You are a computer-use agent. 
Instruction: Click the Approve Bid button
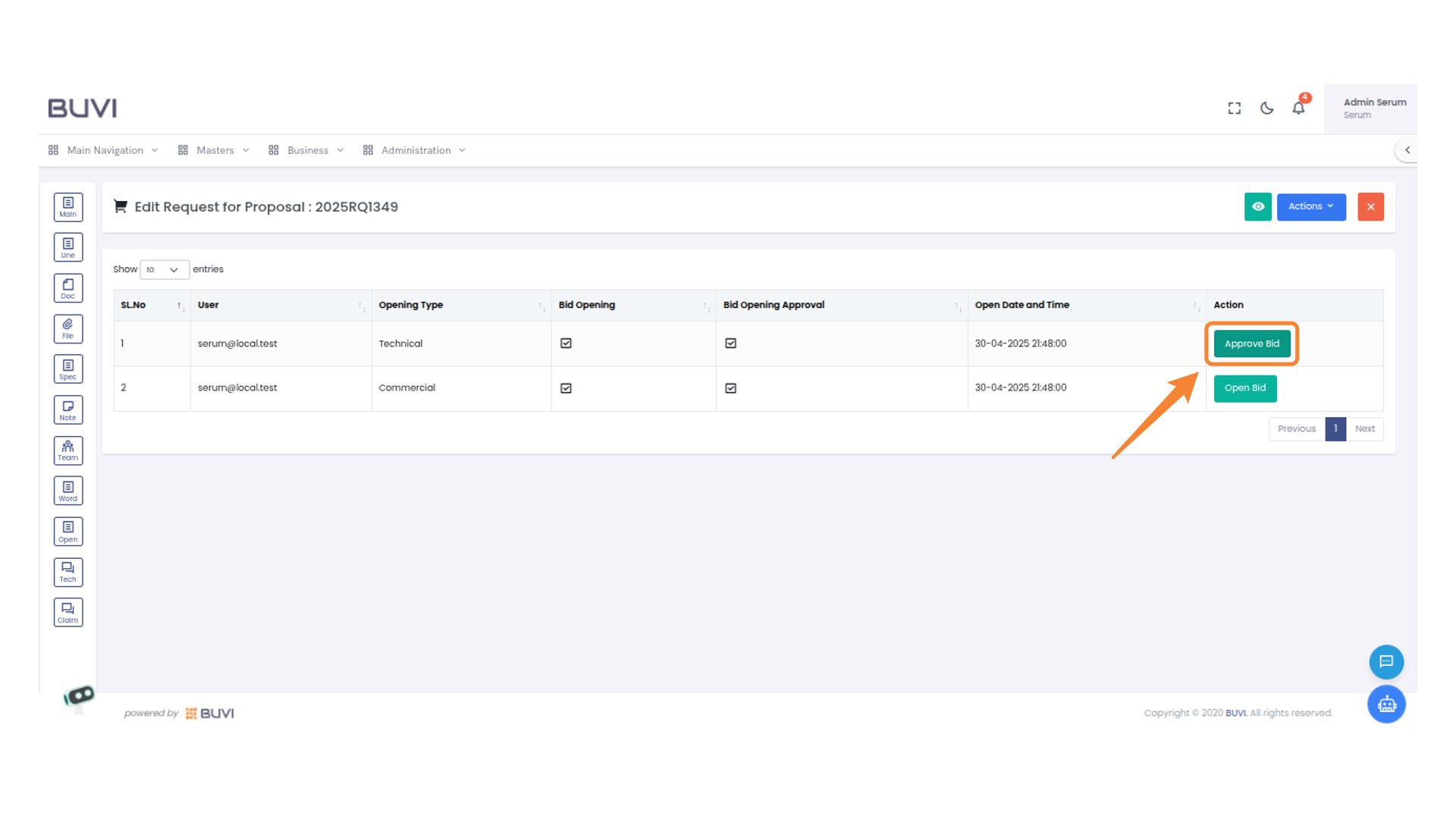pyautogui.click(x=1251, y=344)
